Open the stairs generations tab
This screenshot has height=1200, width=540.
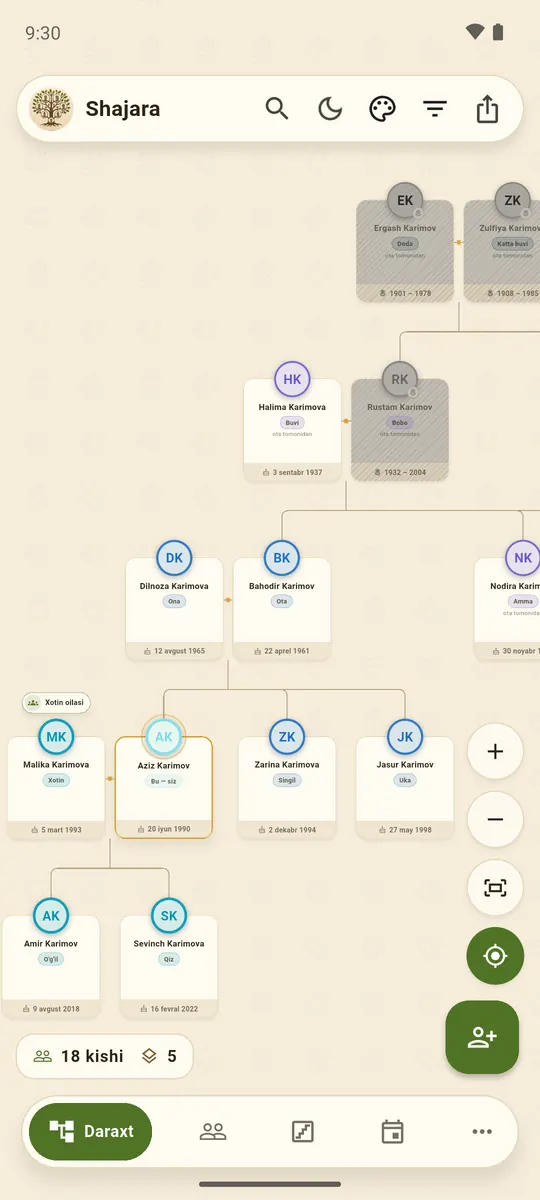(x=302, y=1131)
